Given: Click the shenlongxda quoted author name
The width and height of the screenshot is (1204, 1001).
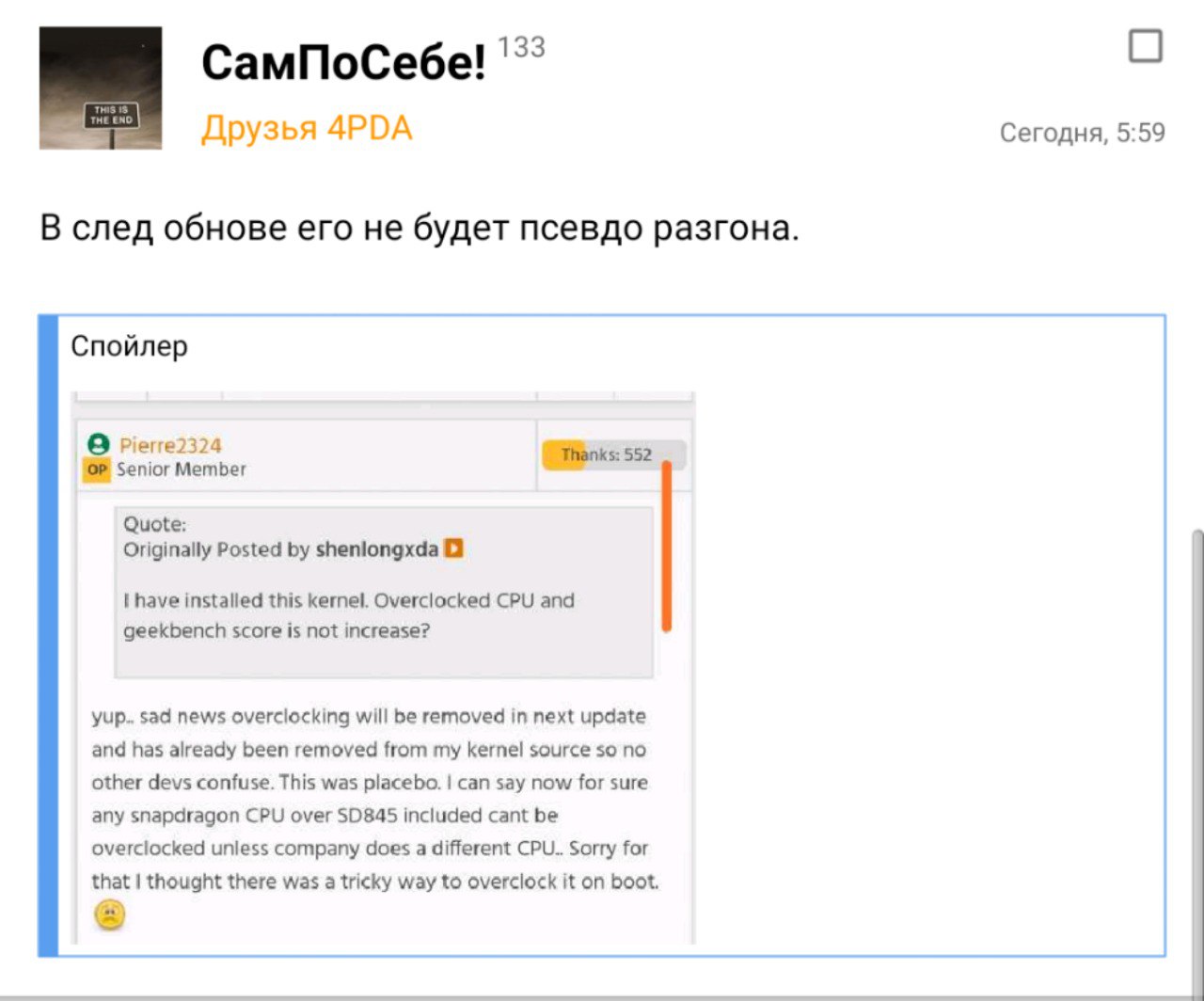Looking at the screenshot, I should point(377,549).
